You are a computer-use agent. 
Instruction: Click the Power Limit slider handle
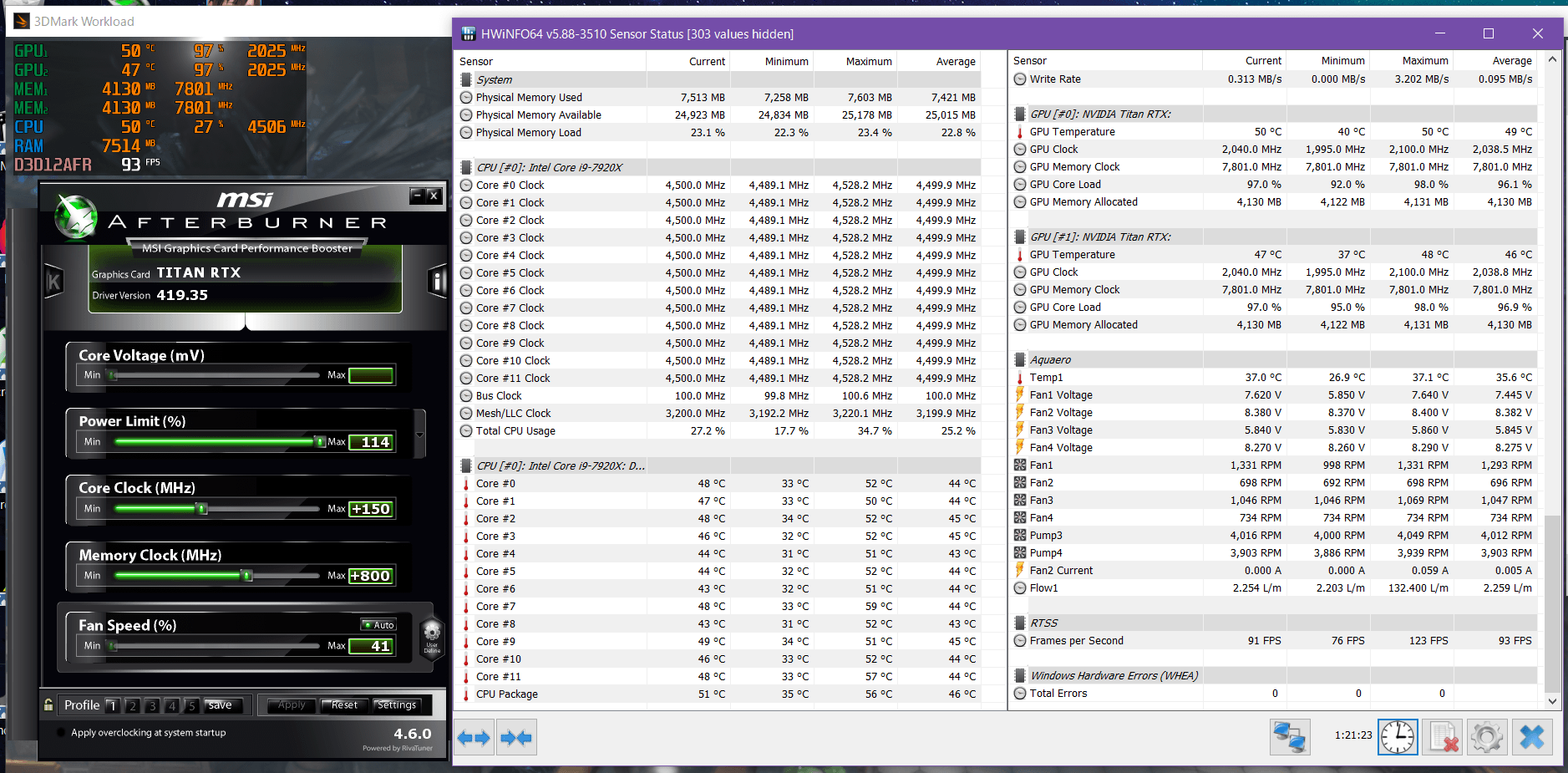pyautogui.click(x=319, y=441)
